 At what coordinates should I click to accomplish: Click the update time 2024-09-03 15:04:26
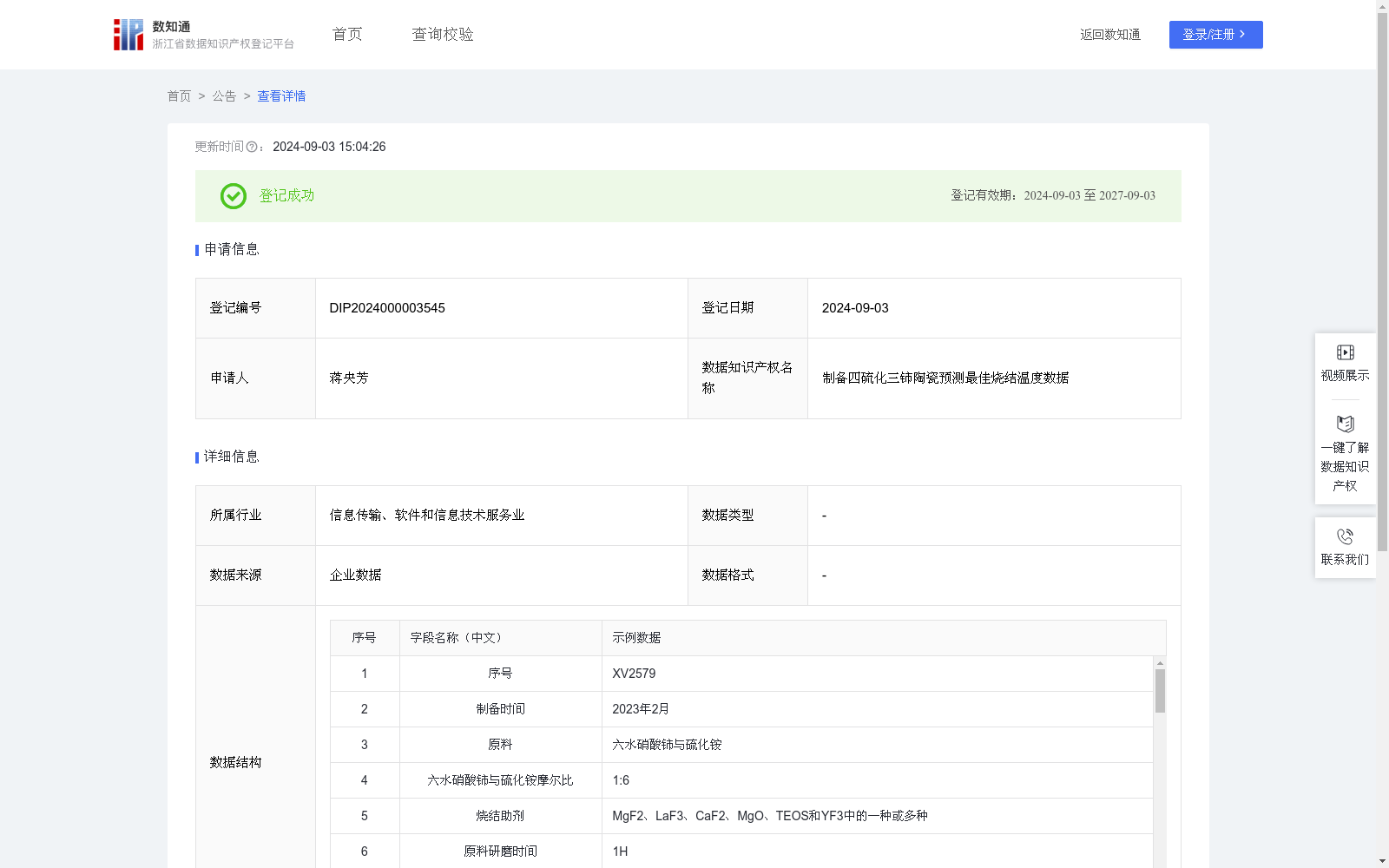329,147
